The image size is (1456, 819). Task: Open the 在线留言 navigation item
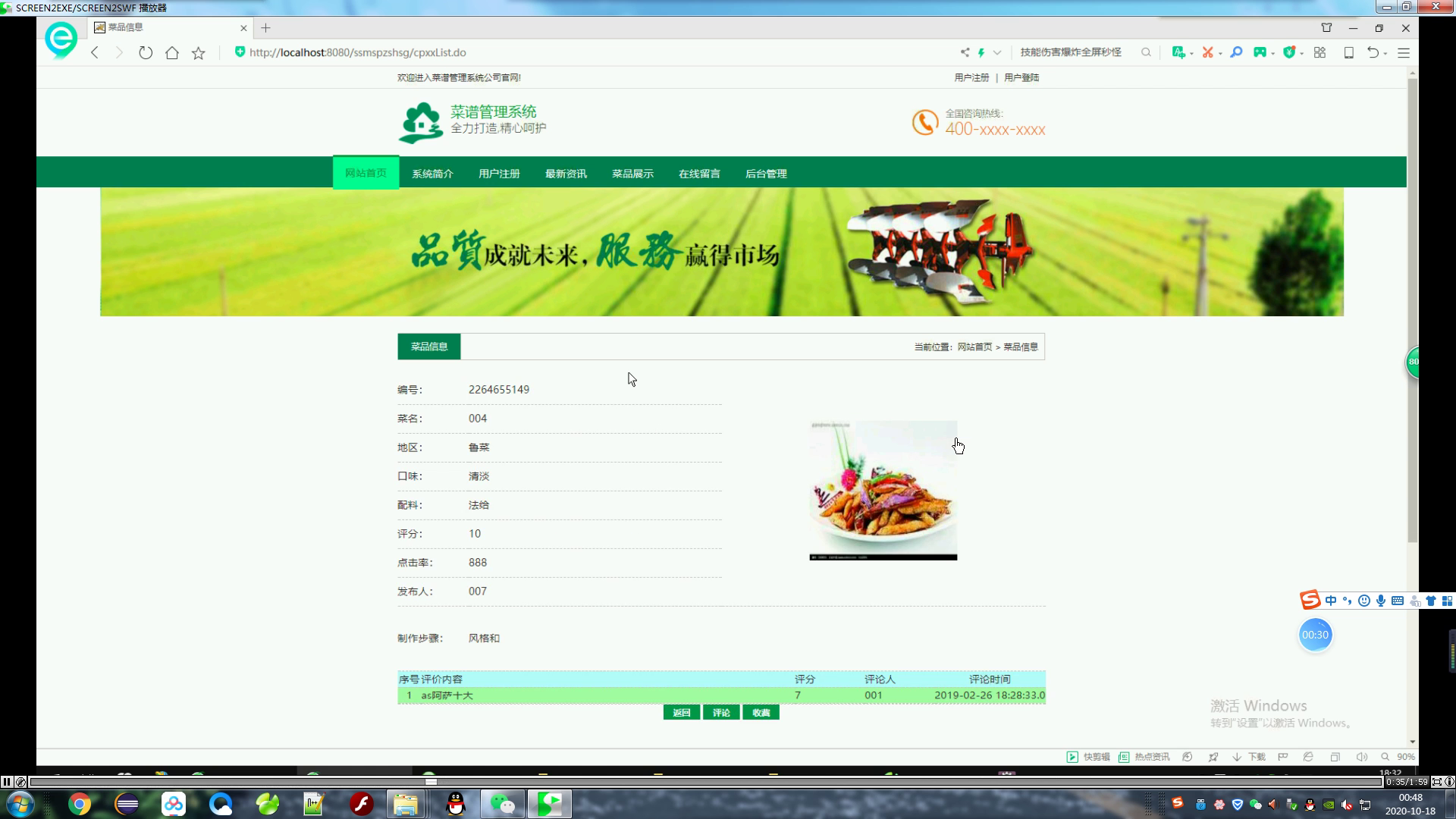click(699, 174)
